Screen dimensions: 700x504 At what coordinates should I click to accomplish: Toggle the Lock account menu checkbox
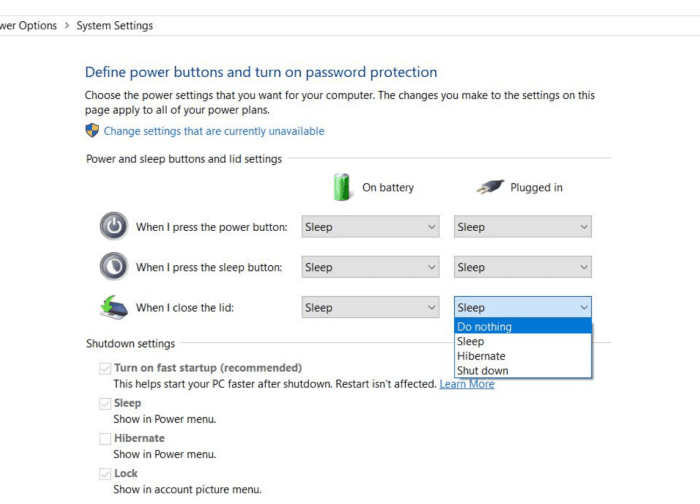pos(105,474)
